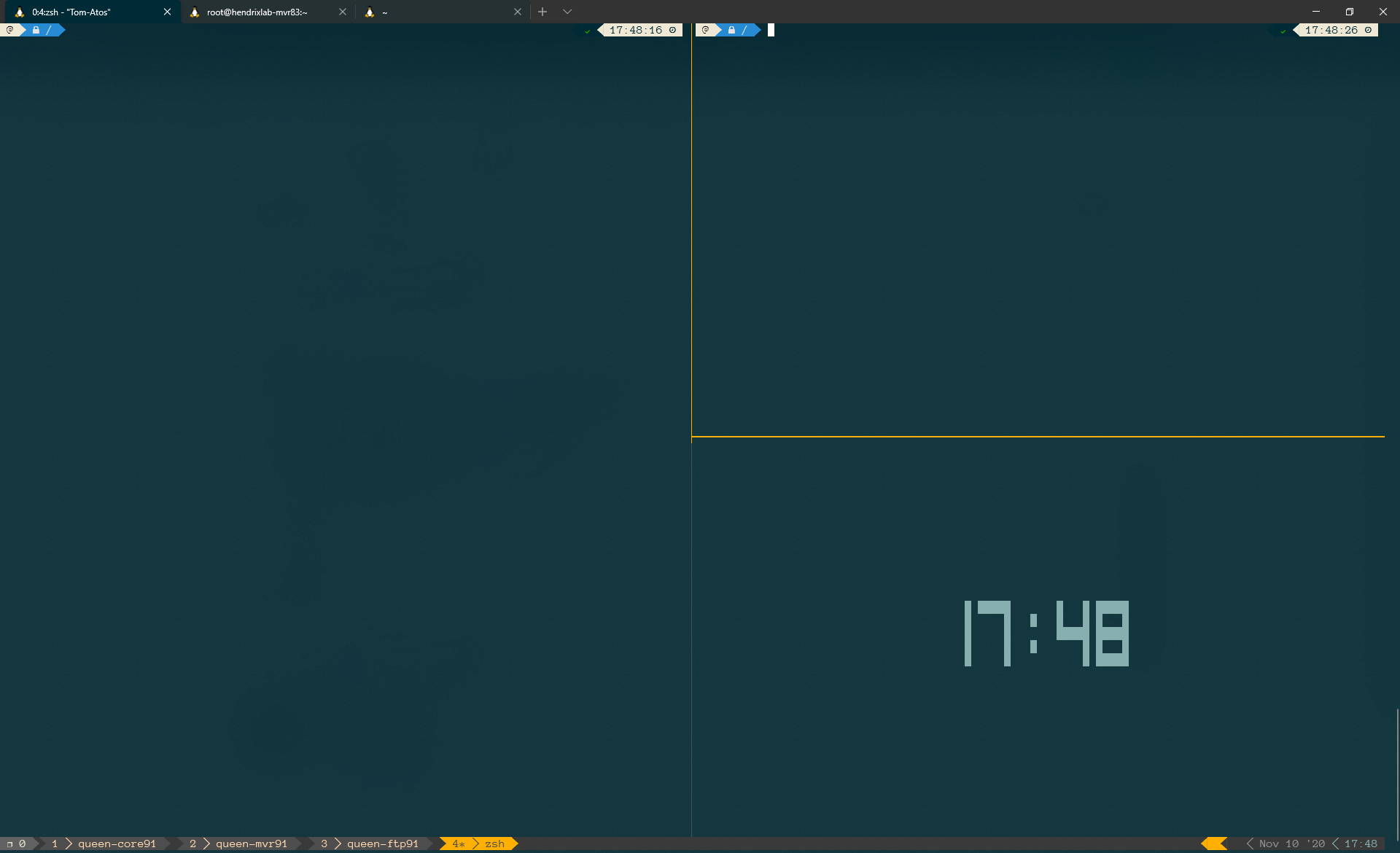Screen dimensions: 1400x853
Task: Click the large 17:48 tmux clock
Action: pos(1046,634)
